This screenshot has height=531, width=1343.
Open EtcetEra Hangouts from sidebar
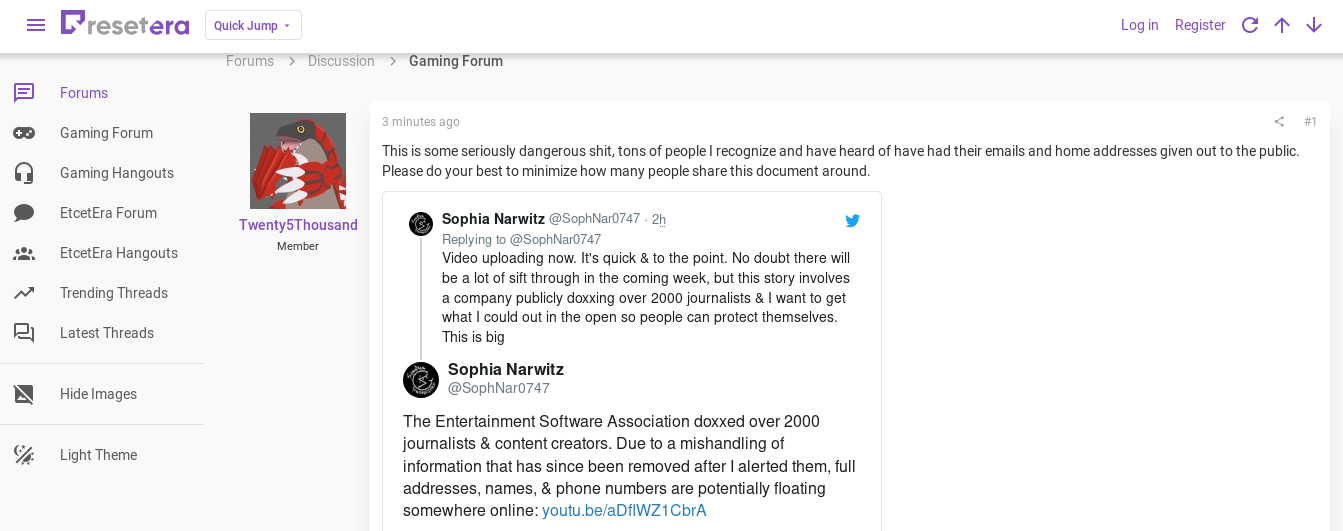119,253
